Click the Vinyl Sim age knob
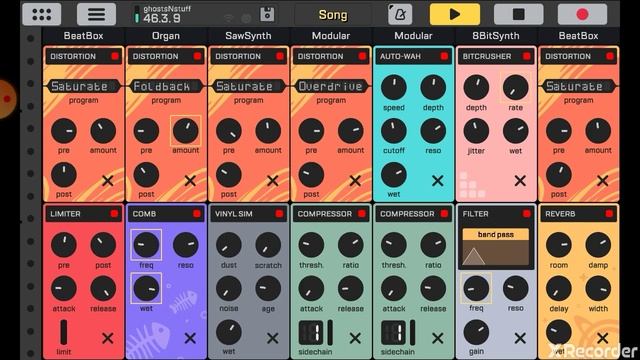640x360 pixels. [268, 288]
